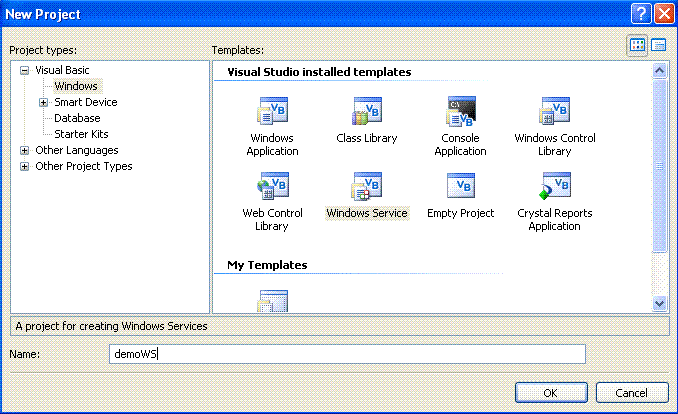Select the Empty Project template icon
The image size is (678, 414).
coord(461,186)
